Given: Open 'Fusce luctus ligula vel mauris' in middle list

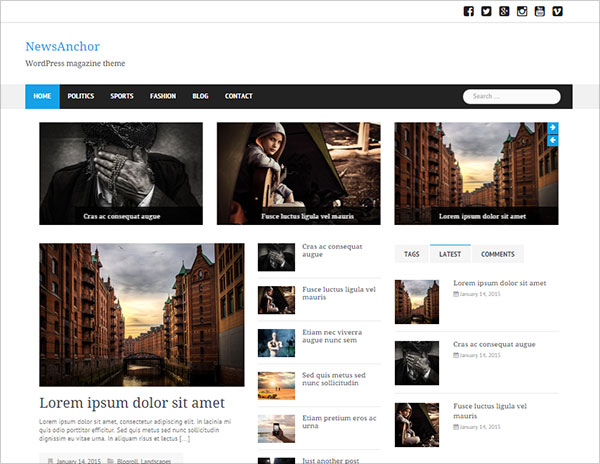Looking at the screenshot, I should (x=339, y=293).
